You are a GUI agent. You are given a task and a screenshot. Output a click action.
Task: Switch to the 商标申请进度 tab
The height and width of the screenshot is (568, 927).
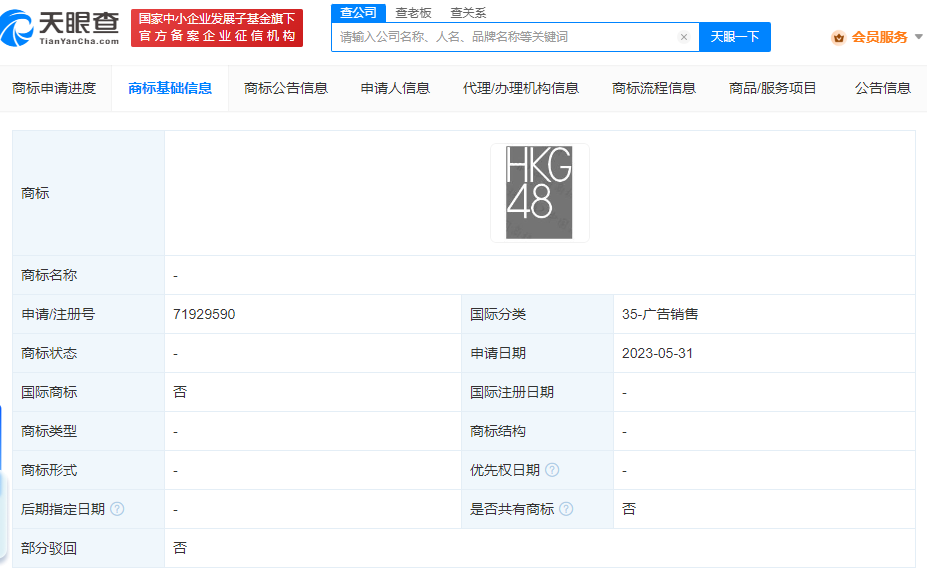[54, 89]
